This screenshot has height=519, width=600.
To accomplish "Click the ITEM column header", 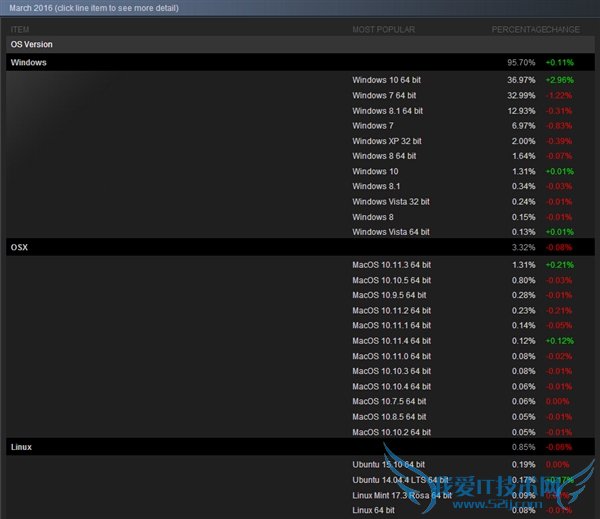I will [20, 29].
